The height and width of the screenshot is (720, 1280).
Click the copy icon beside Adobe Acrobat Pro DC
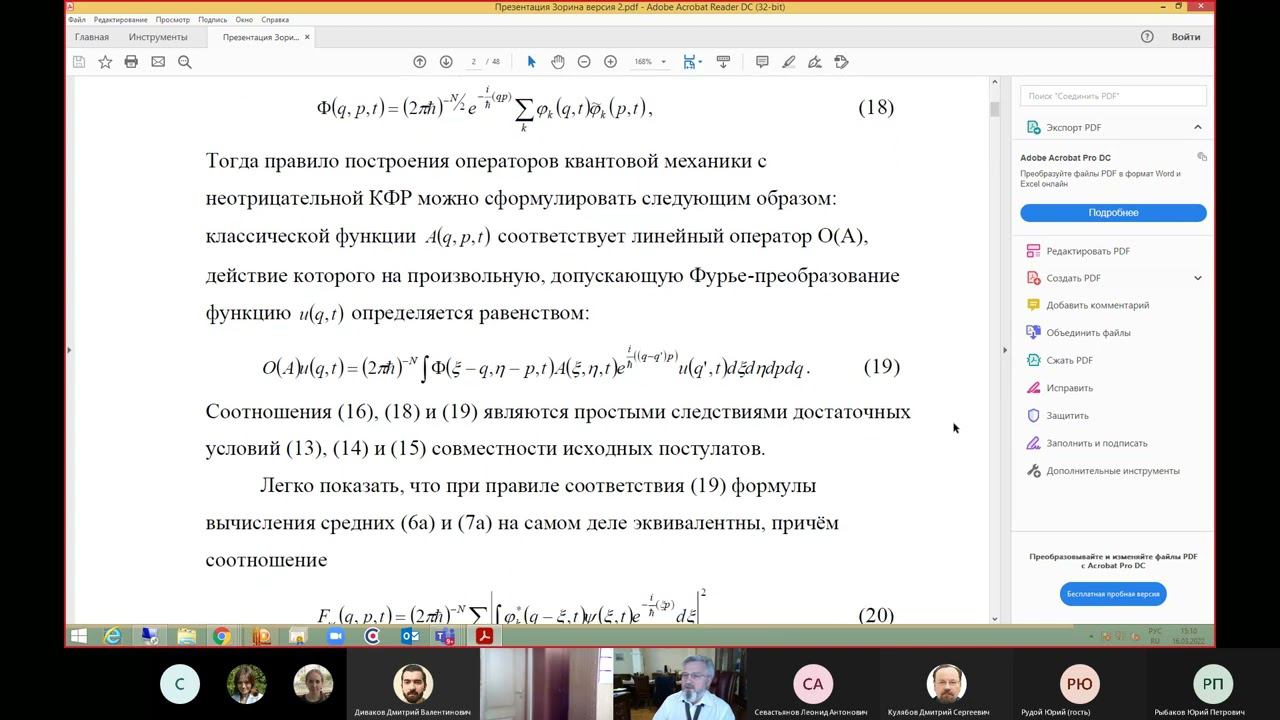coord(1202,157)
